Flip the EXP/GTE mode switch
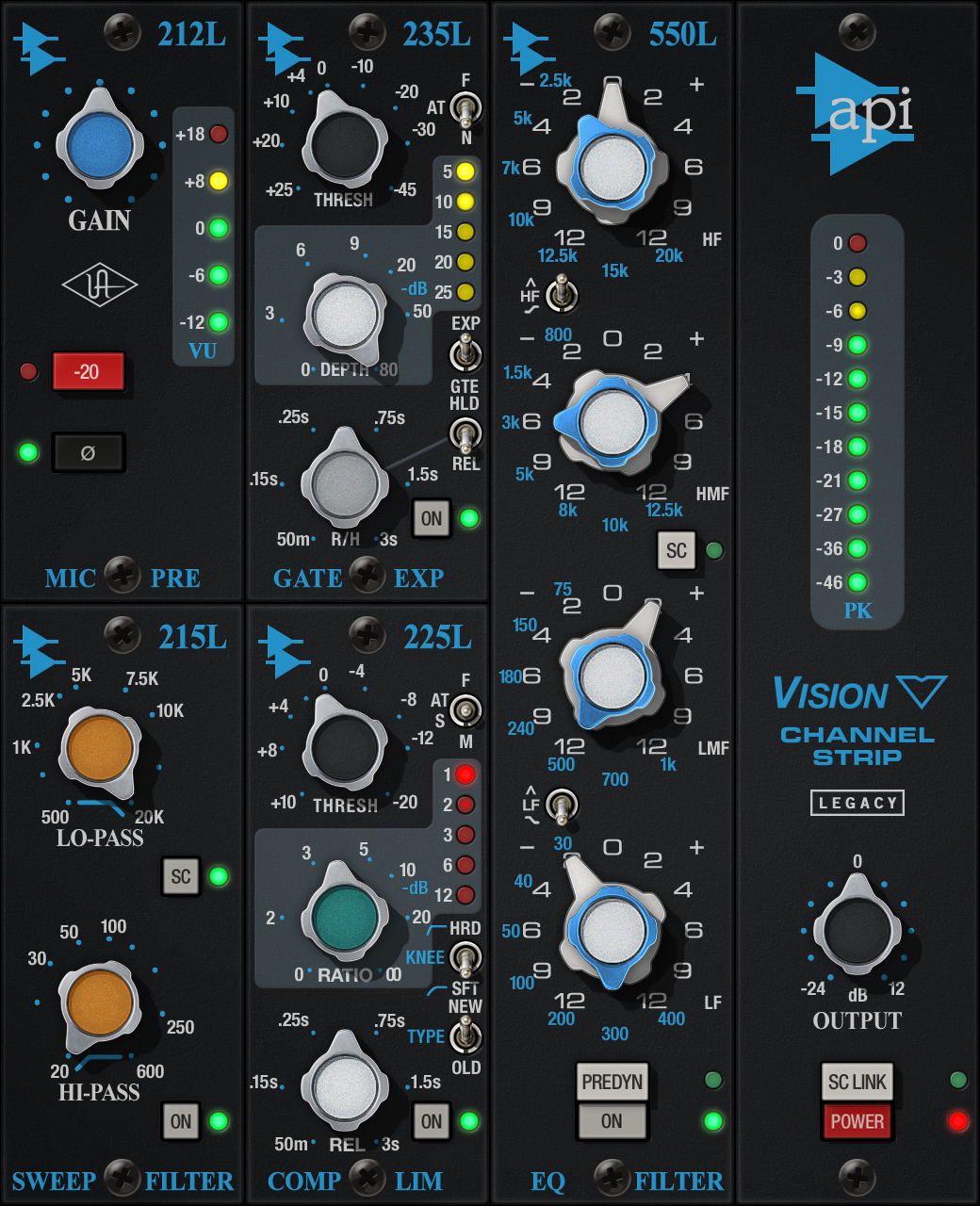The width and height of the screenshot is (980, 1206). (465, 354)
